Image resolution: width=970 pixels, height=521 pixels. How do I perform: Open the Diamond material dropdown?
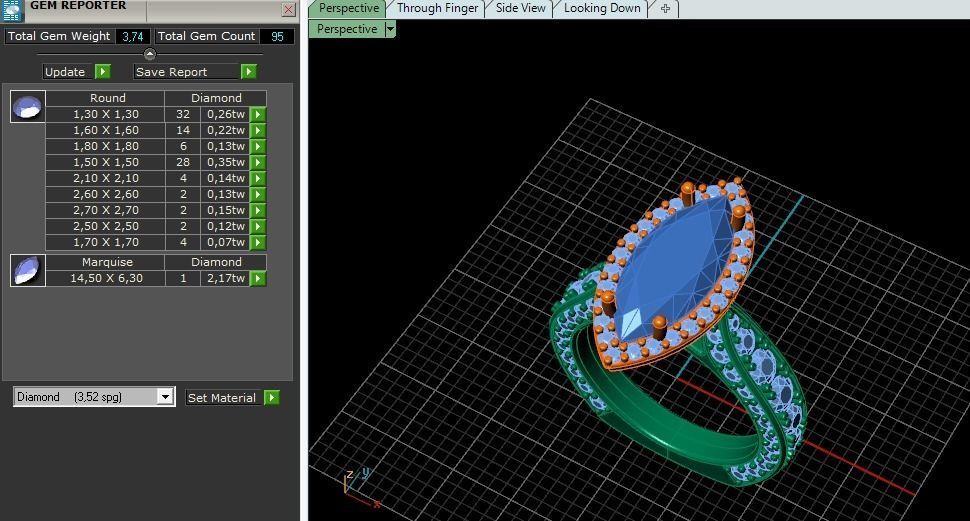click(165, 397)
